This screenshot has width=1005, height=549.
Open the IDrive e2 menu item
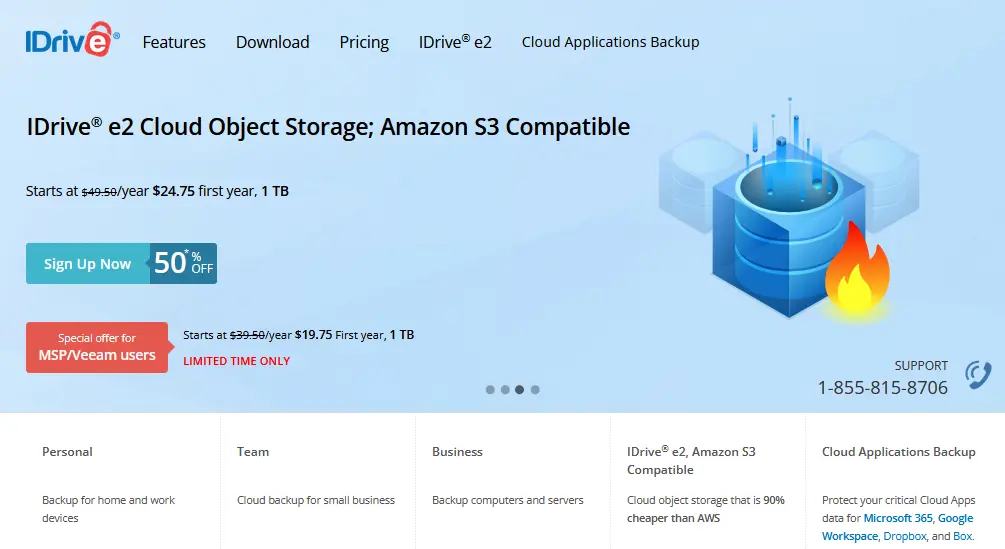pos(455,42)
